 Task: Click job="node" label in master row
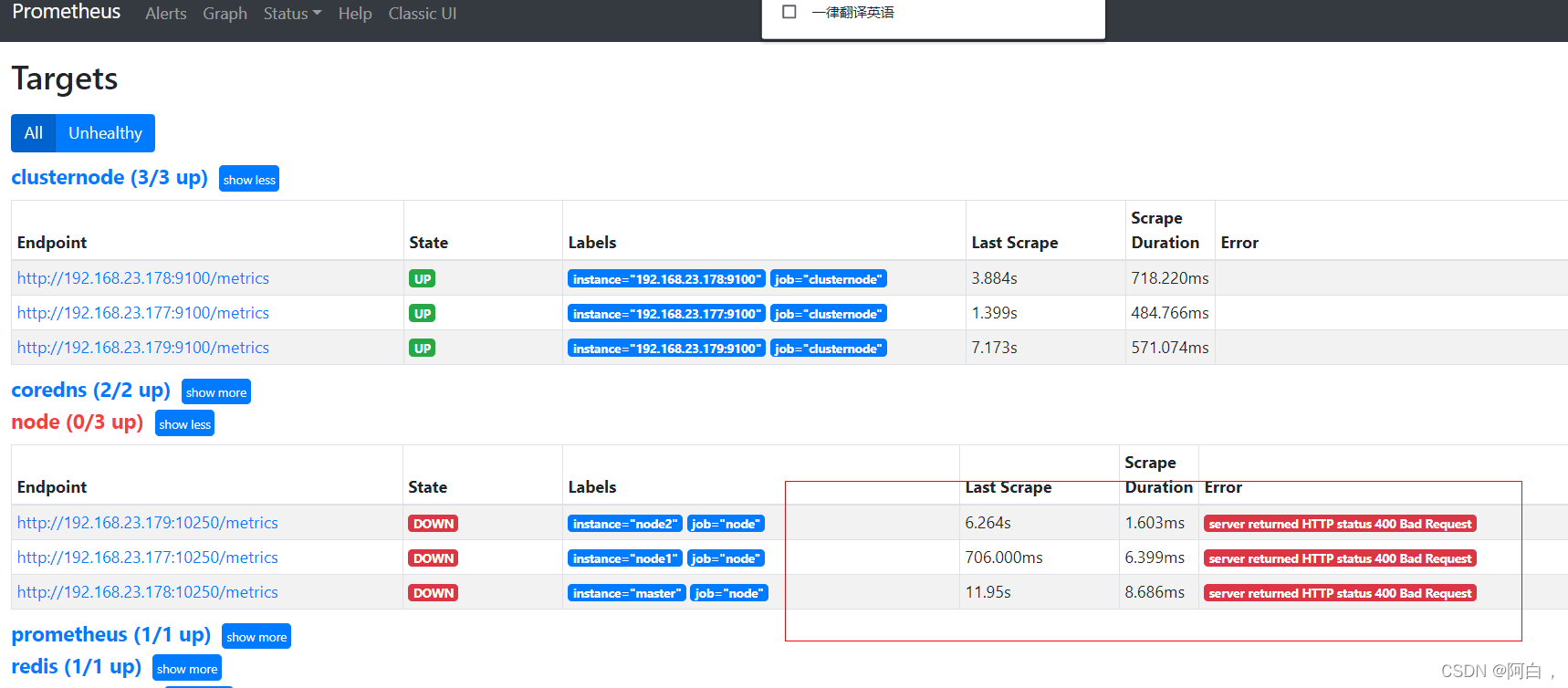point(729,593)
